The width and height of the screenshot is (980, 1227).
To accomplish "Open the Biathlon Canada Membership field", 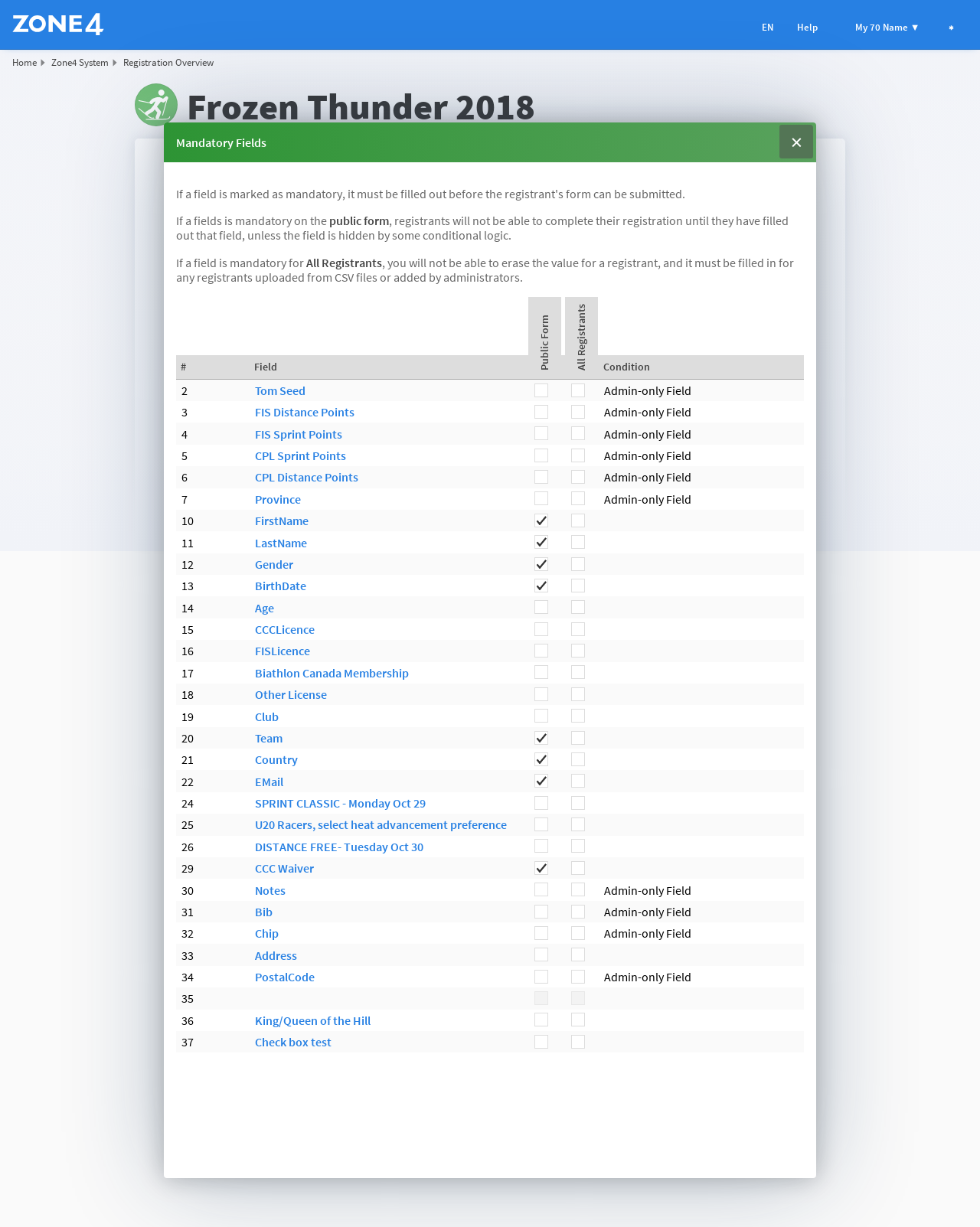I will 332,674.
